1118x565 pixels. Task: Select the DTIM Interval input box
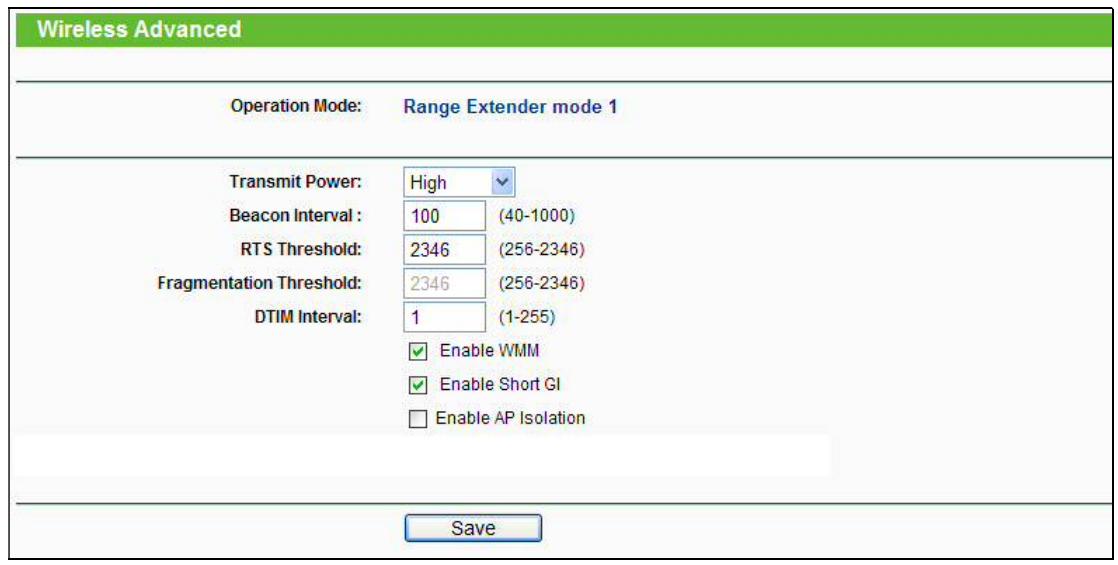(444, 317)
